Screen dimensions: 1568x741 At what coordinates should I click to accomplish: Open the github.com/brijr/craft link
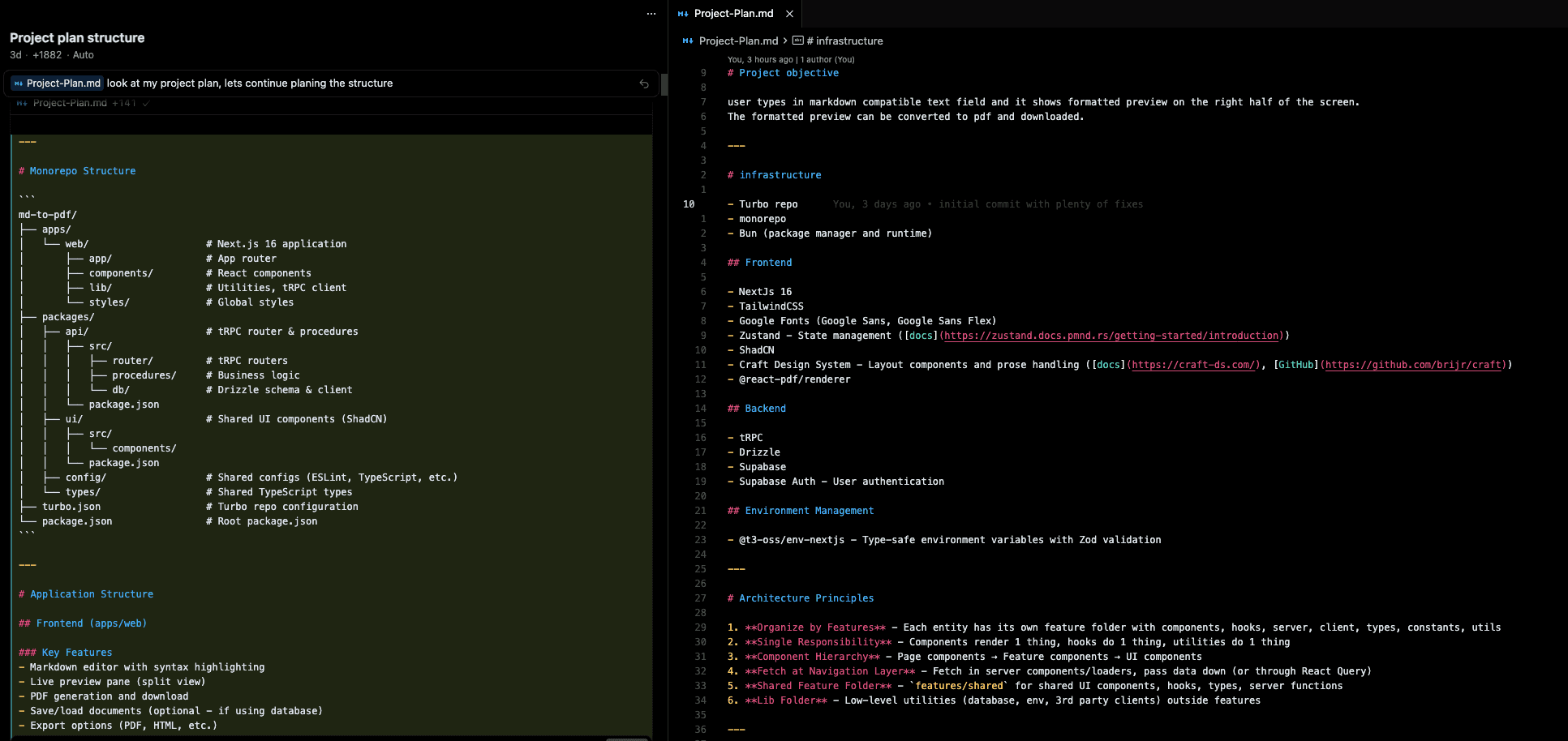click(1413, 365)
